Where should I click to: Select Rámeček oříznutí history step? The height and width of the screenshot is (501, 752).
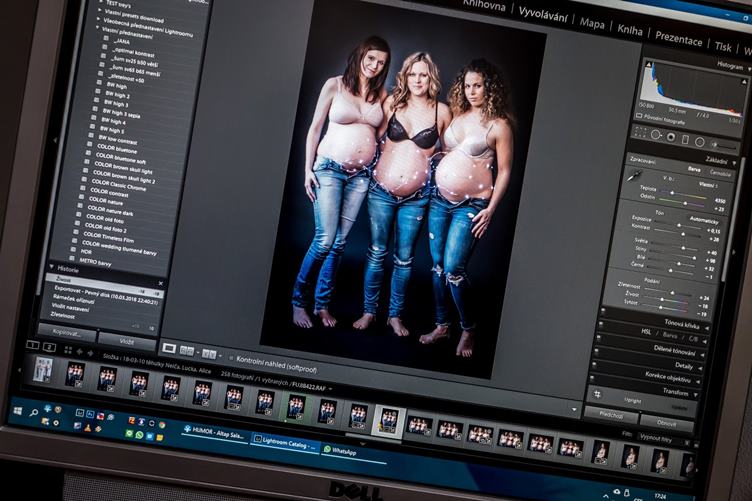73,299
